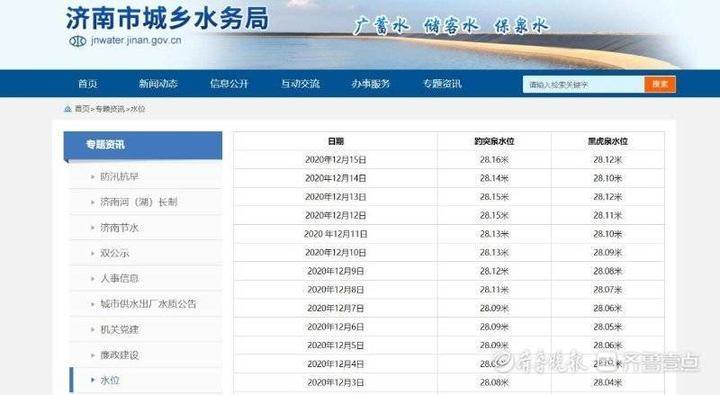Click the 趵突泉水位 column header

[494, 141]
